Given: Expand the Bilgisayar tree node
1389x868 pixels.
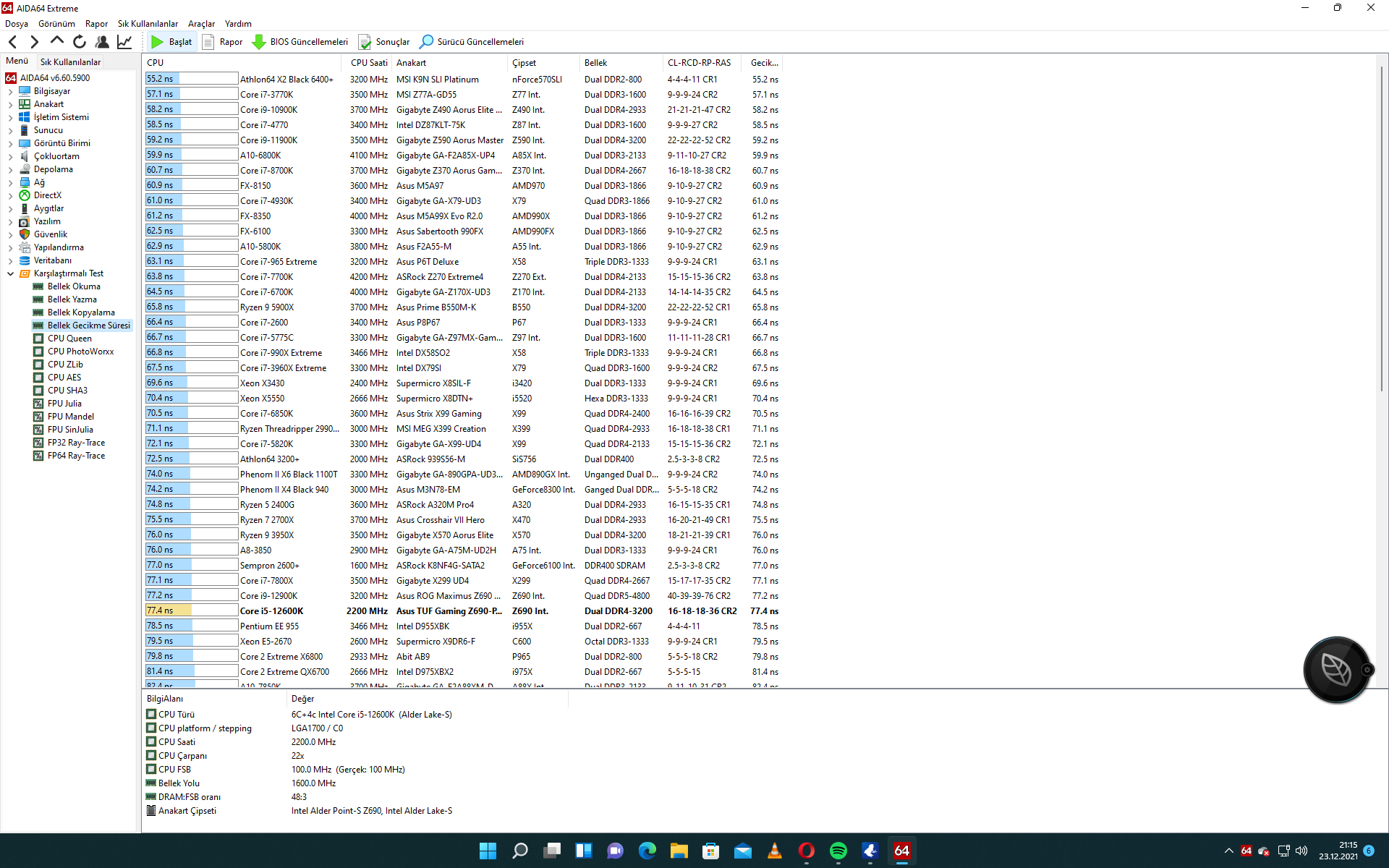Looking at the screenshot, I should coord(10,92).
